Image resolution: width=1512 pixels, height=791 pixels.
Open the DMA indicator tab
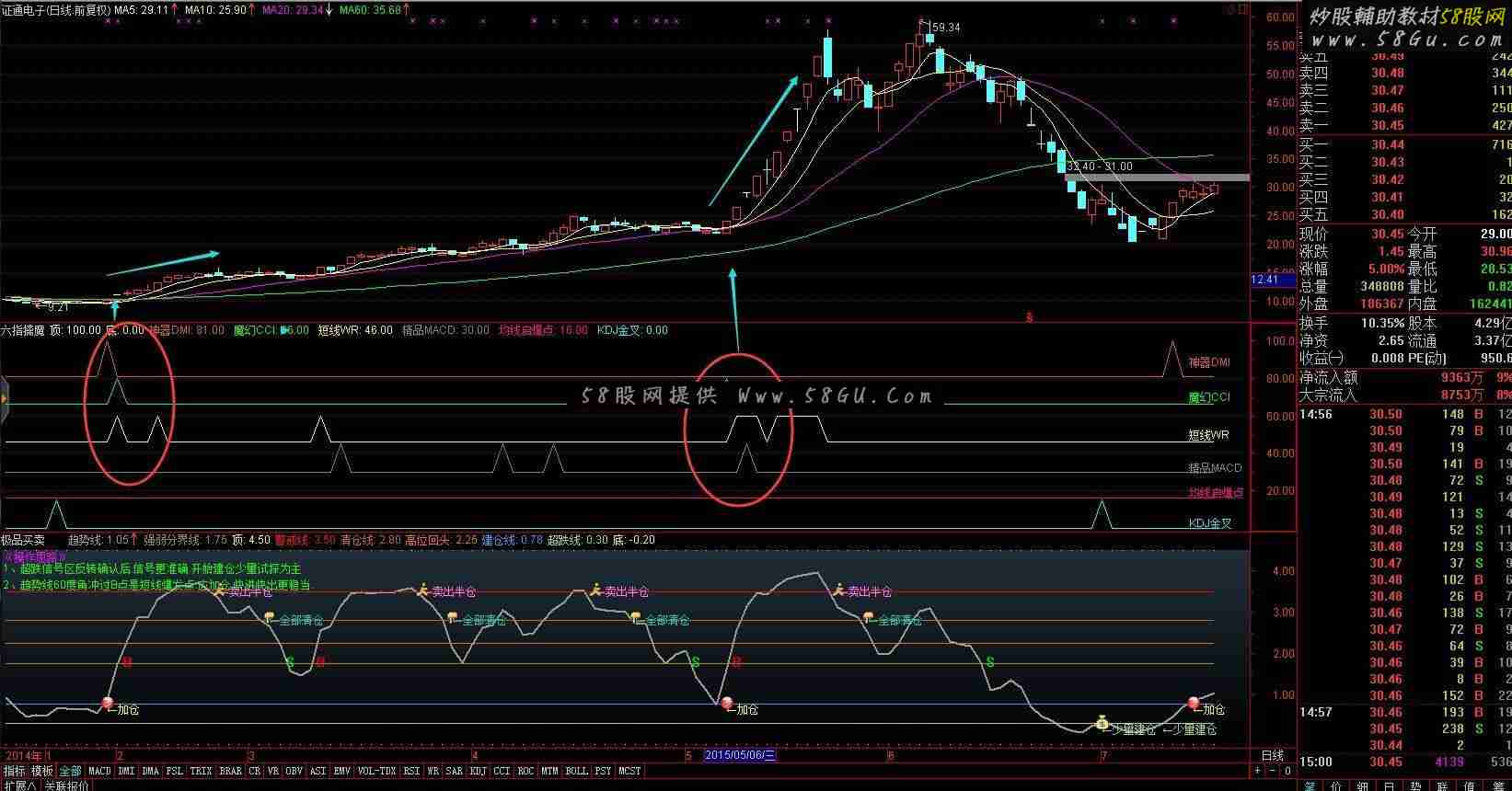pos(150,771)
